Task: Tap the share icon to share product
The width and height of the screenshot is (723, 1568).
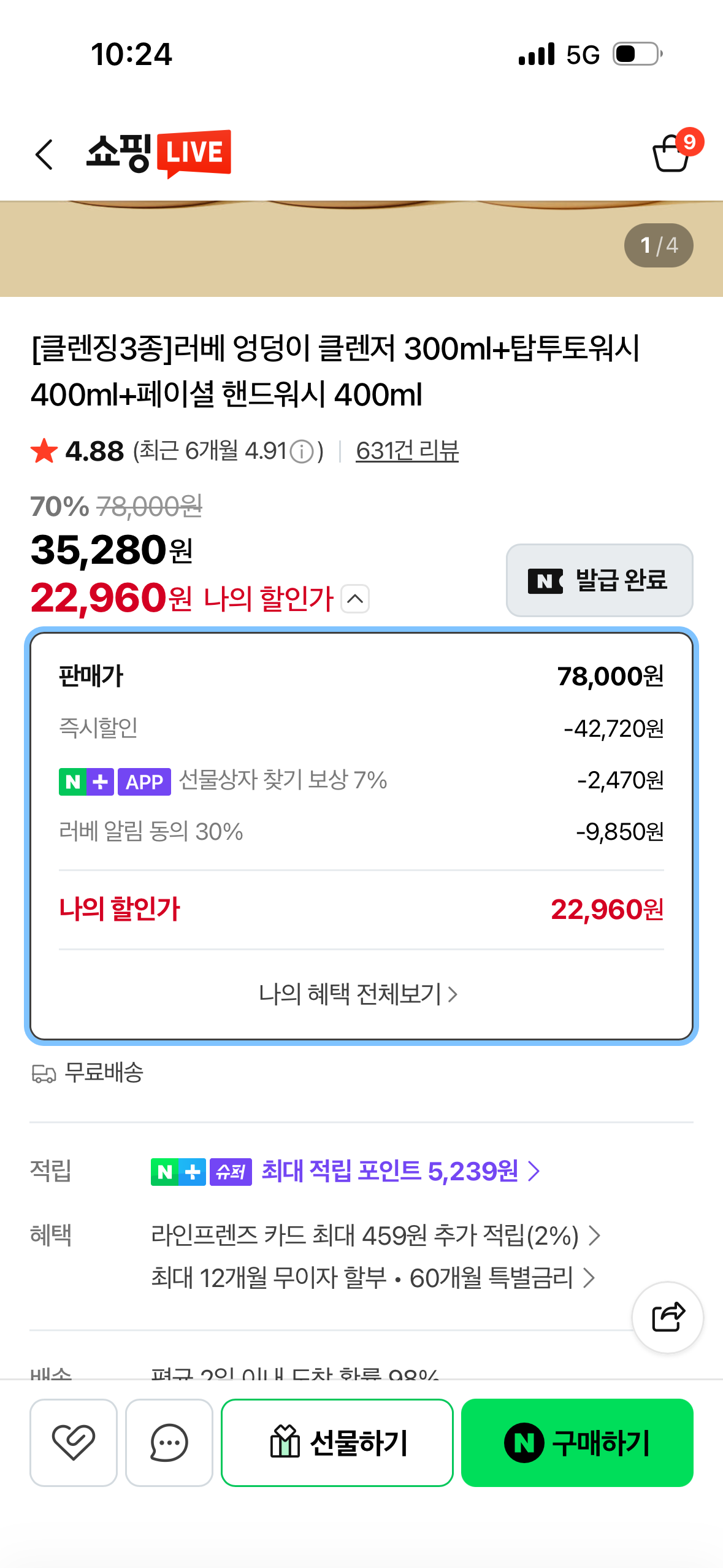Action: [668, 1316]
